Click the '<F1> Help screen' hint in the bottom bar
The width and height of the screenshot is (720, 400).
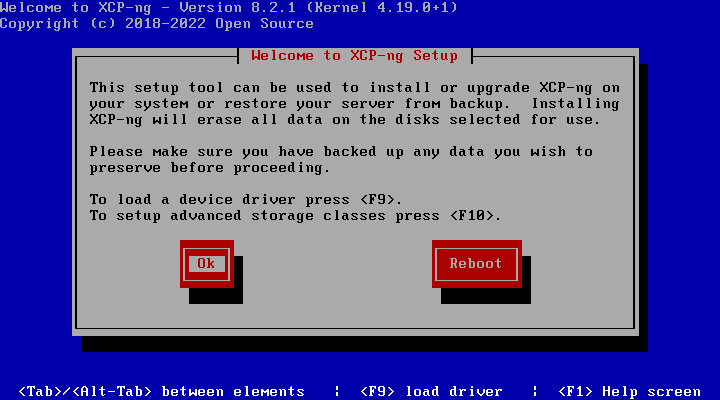click(629, 392)
